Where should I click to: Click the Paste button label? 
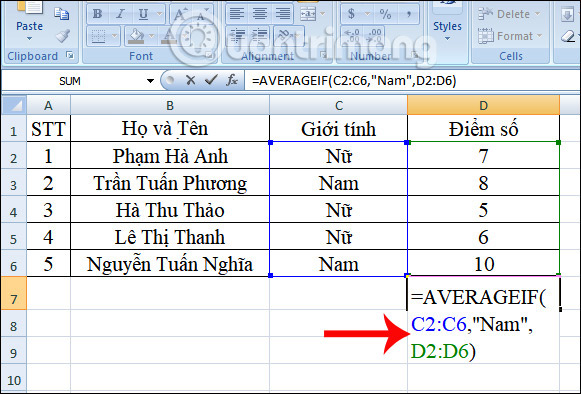point(30,26)
